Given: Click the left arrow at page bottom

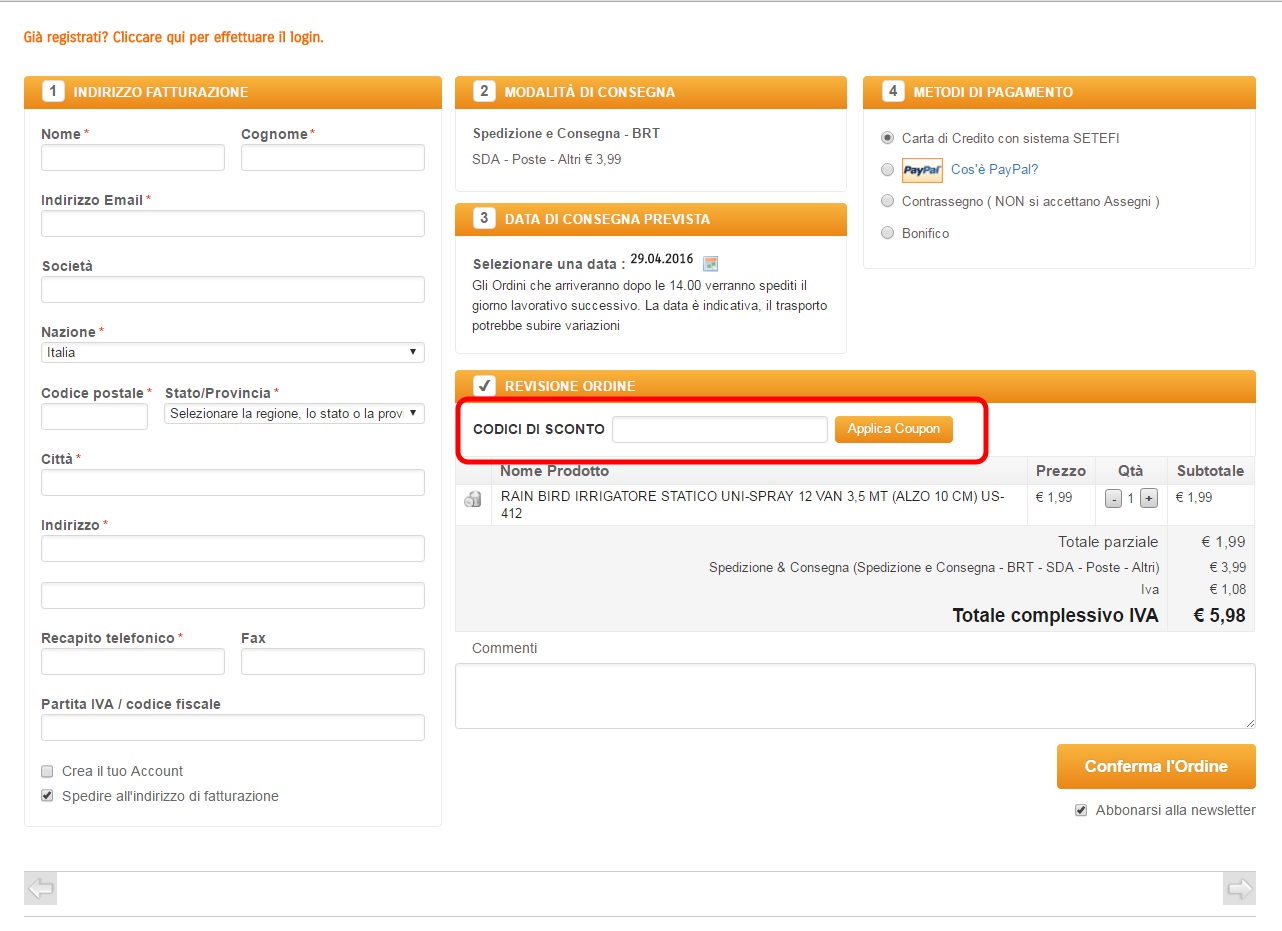Looking at the screenshot, I should pyautogui.click(x=40, y=888).
